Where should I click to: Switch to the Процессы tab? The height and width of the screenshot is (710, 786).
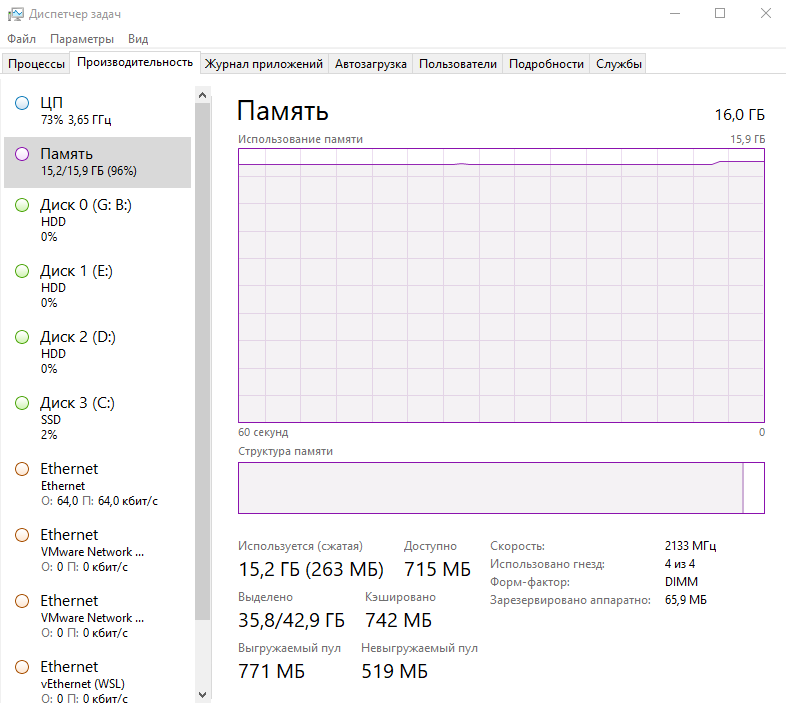tap(36, 64)
